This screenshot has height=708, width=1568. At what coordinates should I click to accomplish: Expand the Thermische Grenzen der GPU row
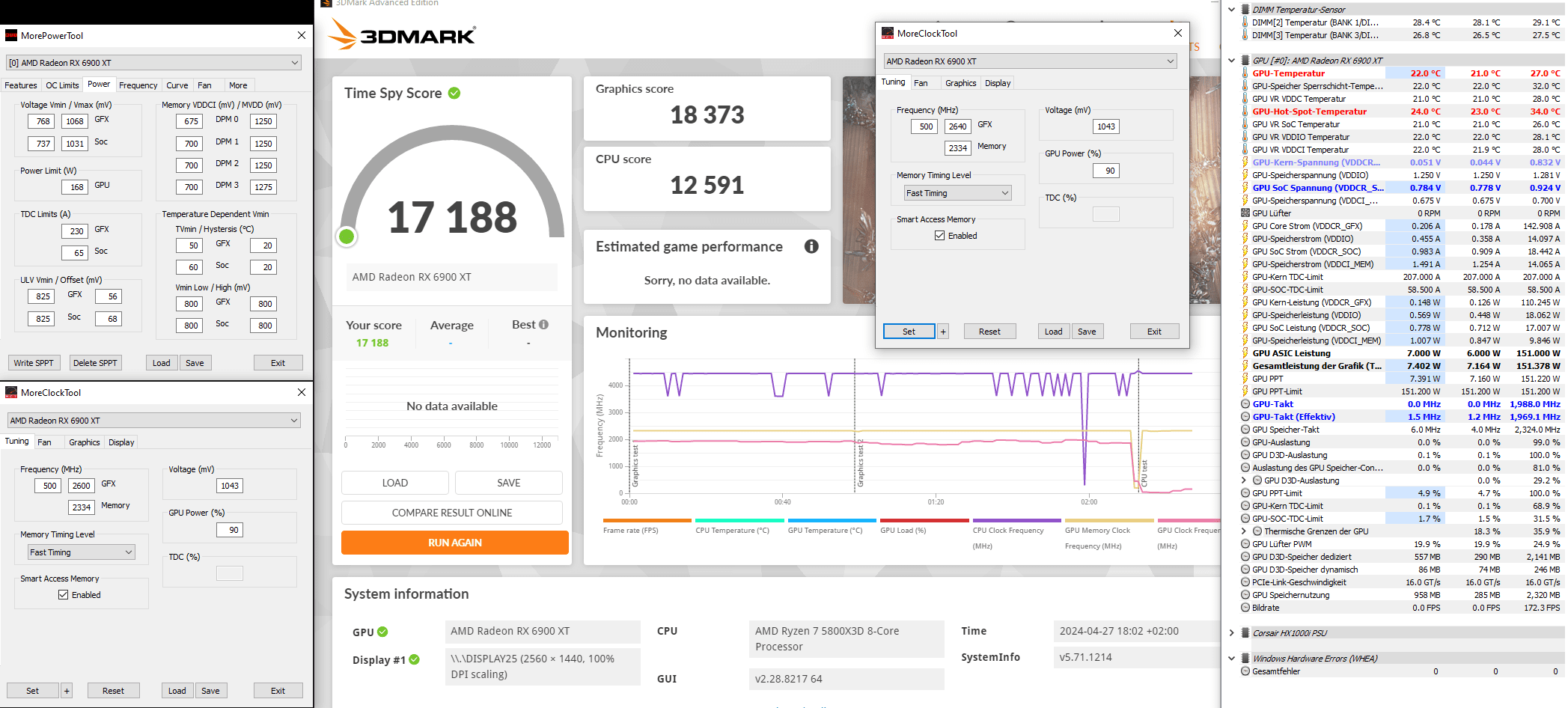1244,531
